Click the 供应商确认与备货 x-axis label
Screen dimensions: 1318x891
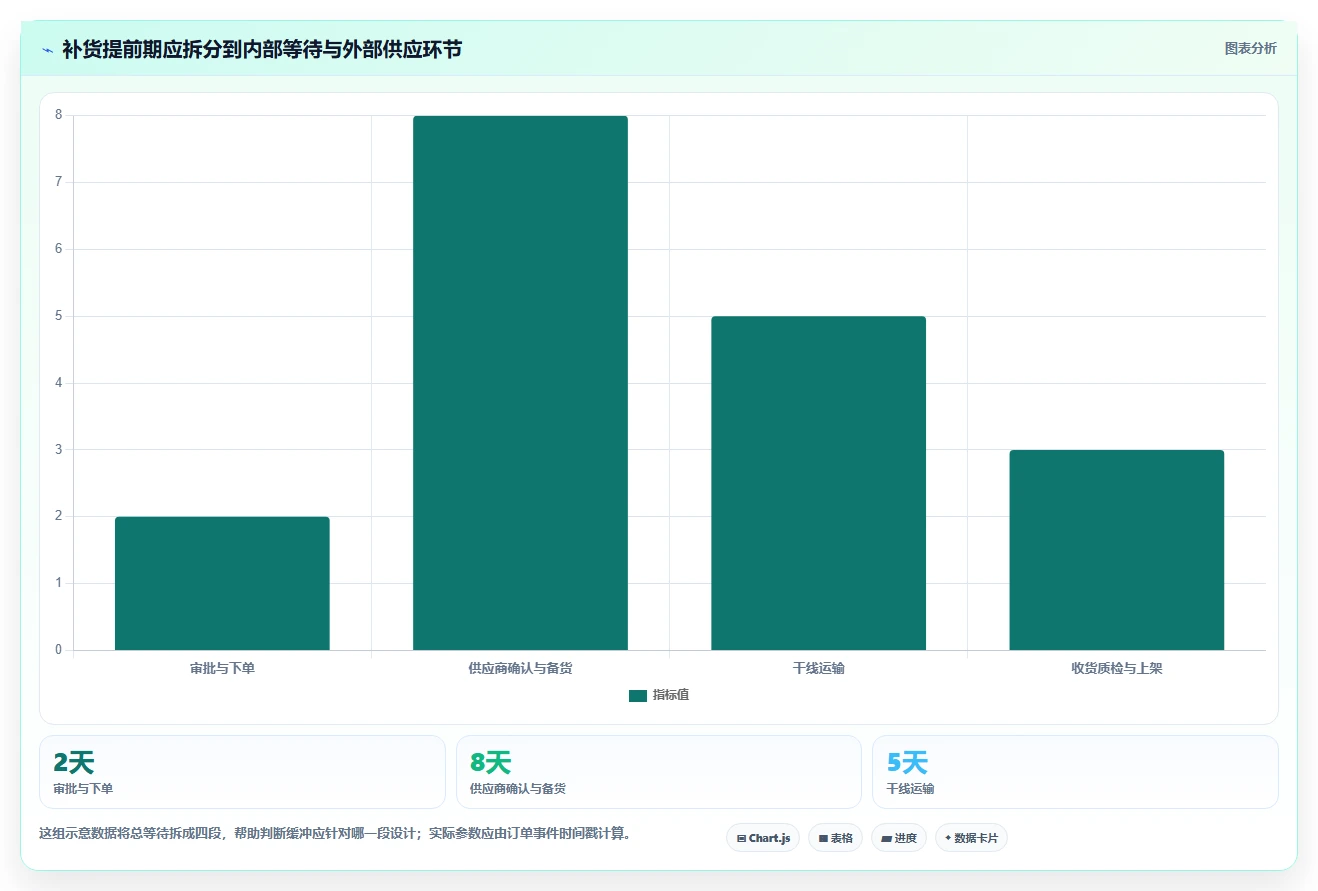520,668
